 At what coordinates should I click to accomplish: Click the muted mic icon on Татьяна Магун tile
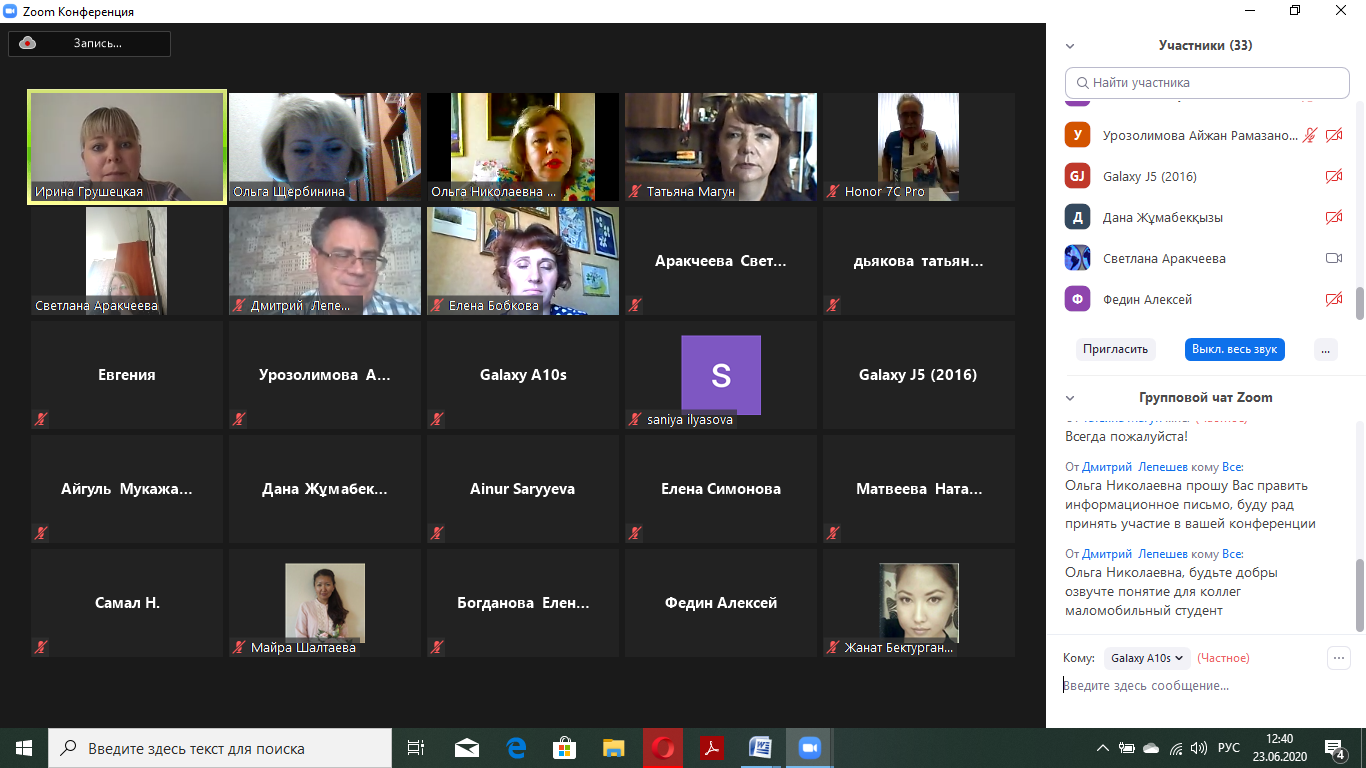(634, 192)
